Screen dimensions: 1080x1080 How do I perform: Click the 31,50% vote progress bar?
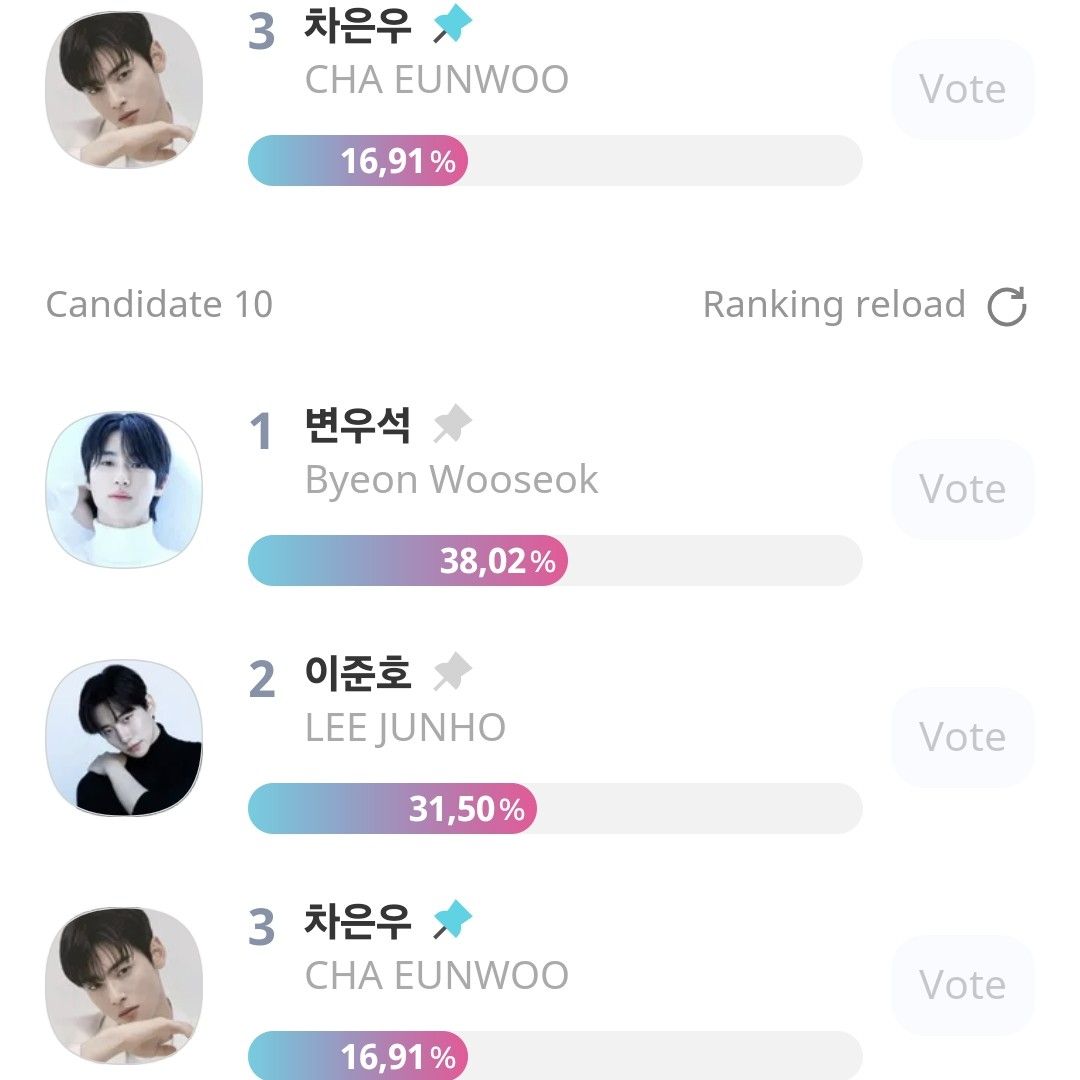[x=554, y=809]
